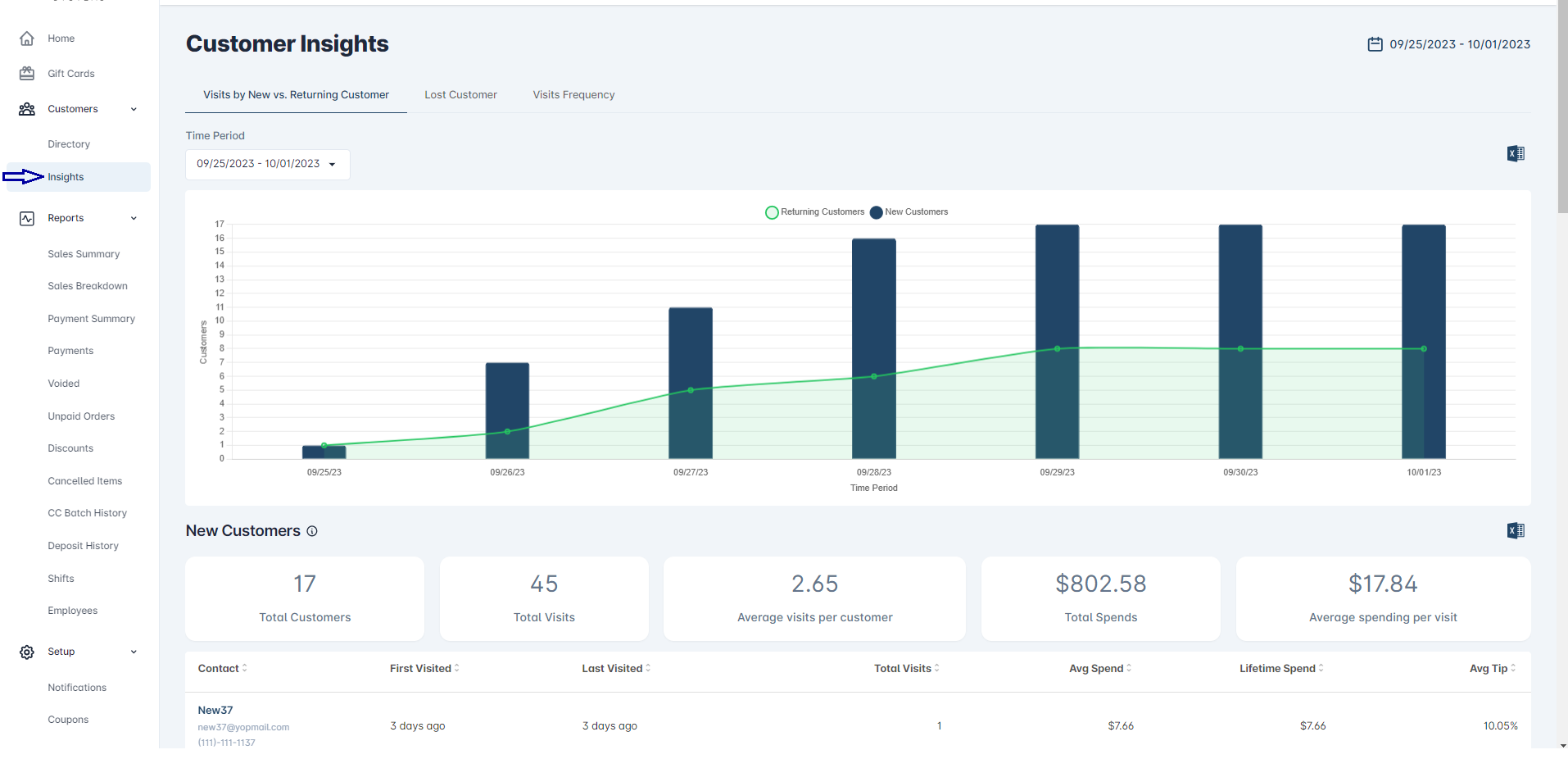Export chart data via Excel icon
Screen dimensions: 1568x759
(x=1515, y=153)
